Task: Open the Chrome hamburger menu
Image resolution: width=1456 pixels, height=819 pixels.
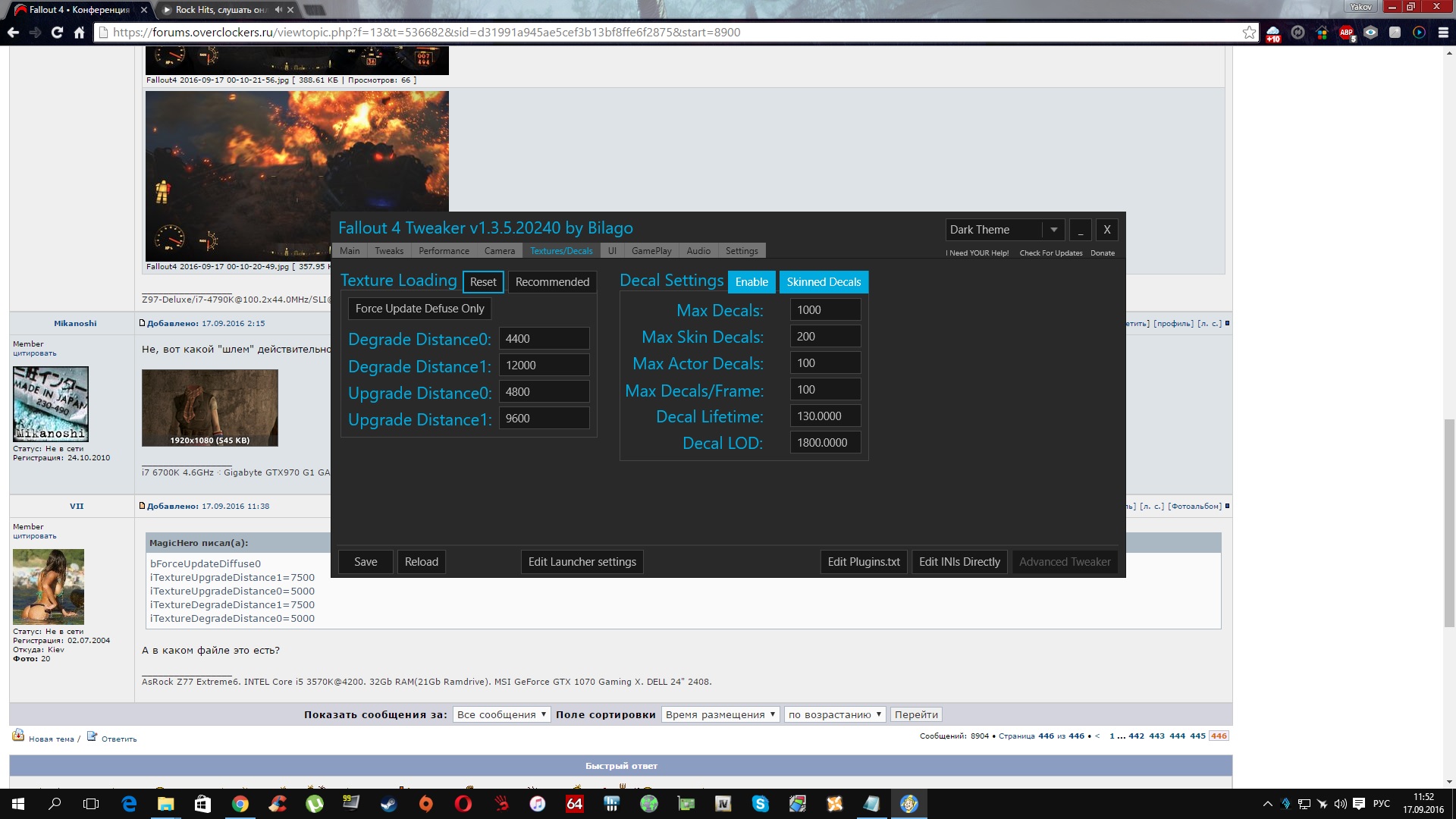Action: [1443, 33]
